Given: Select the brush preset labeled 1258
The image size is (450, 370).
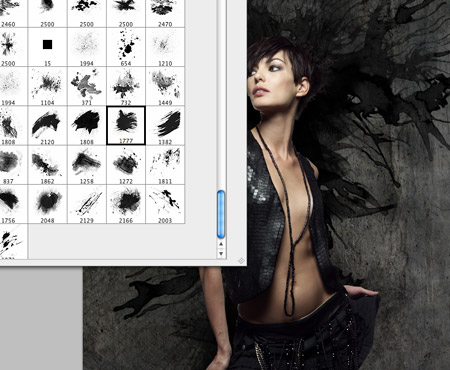Looking at the screenshot, I should 87,165.
